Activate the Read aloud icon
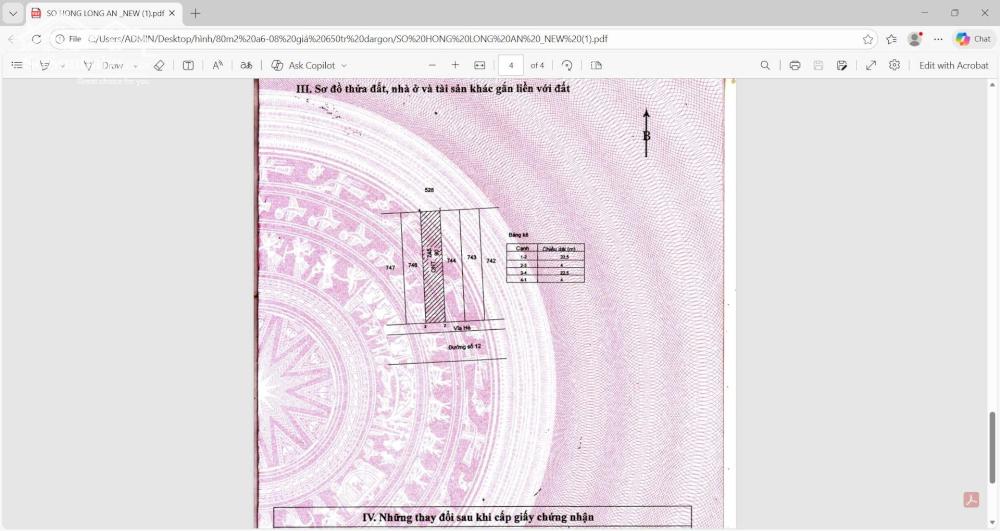 click(x=217, y=65)
